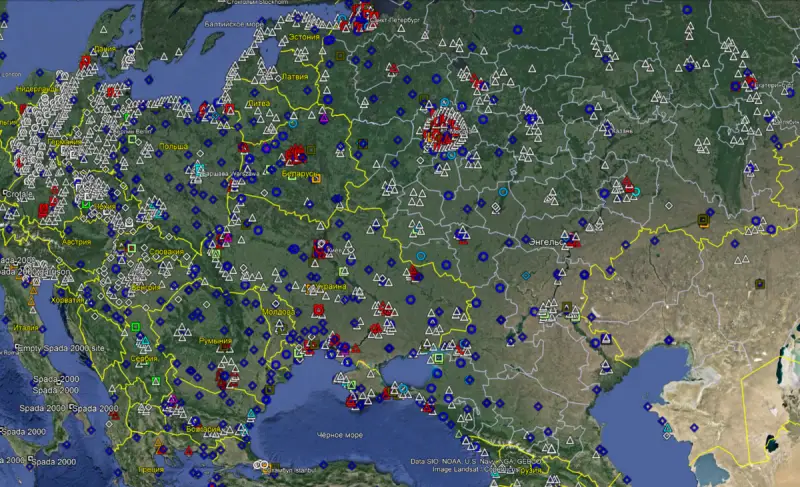Click the red marker beside Энгельс label
The width and height of the screenshot is (800, 487).
click(573, 241)
